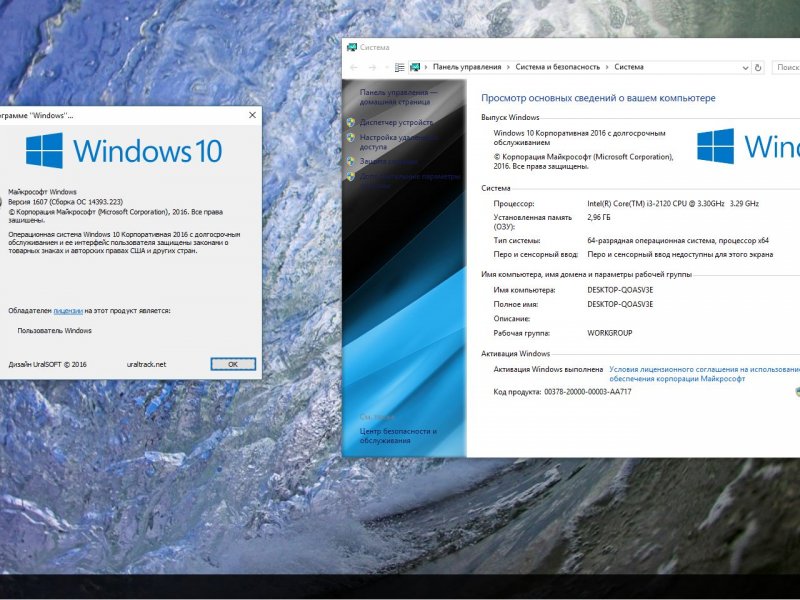Open the Настройка удаленного доступа link

[x=398, y=142]
